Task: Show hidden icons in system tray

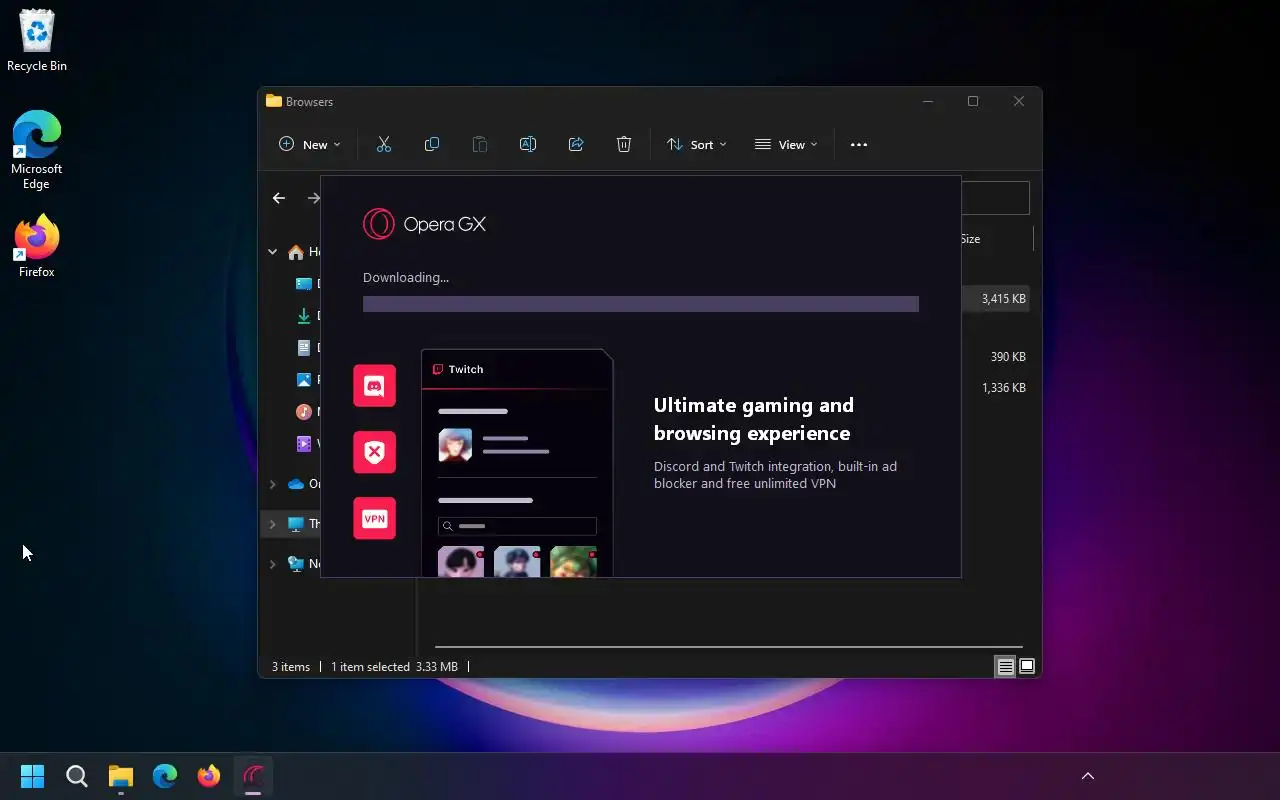Action: pyautogui.click(x=1088, y=776)
